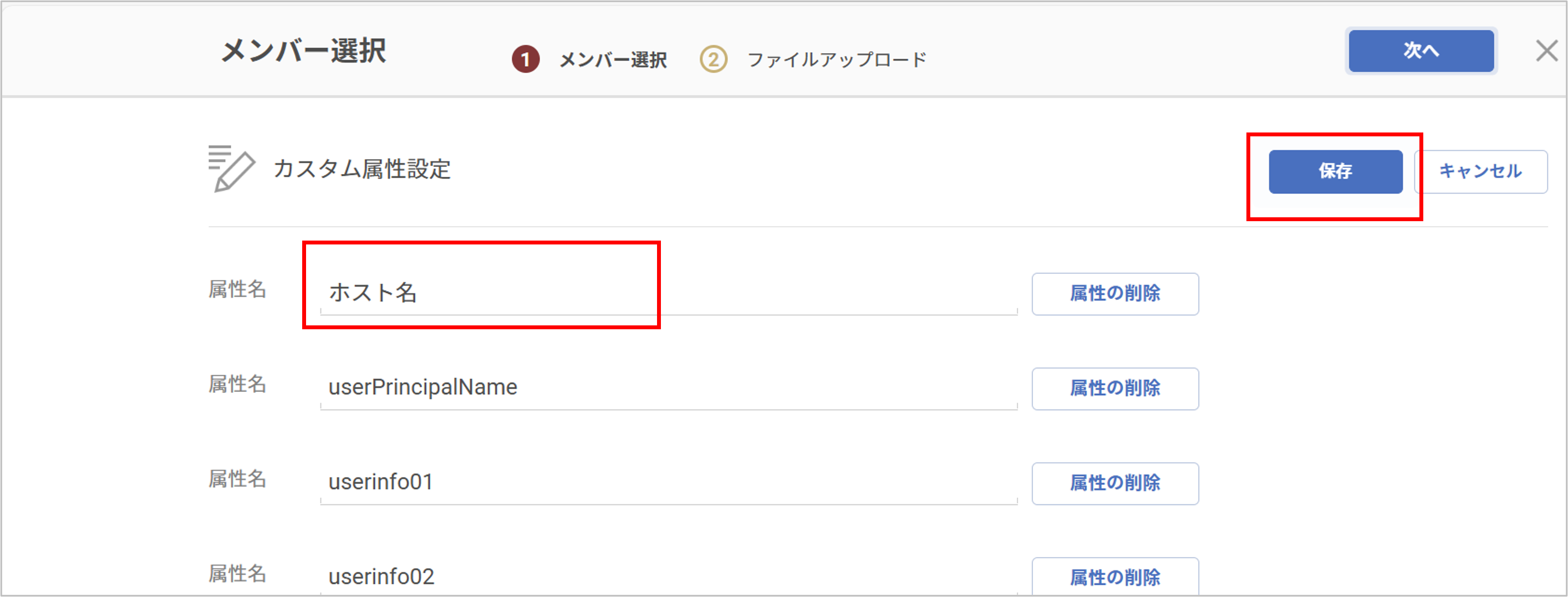Focus the userPrincipalName attribute field
1568x597 pixels.
coord(668,387)
